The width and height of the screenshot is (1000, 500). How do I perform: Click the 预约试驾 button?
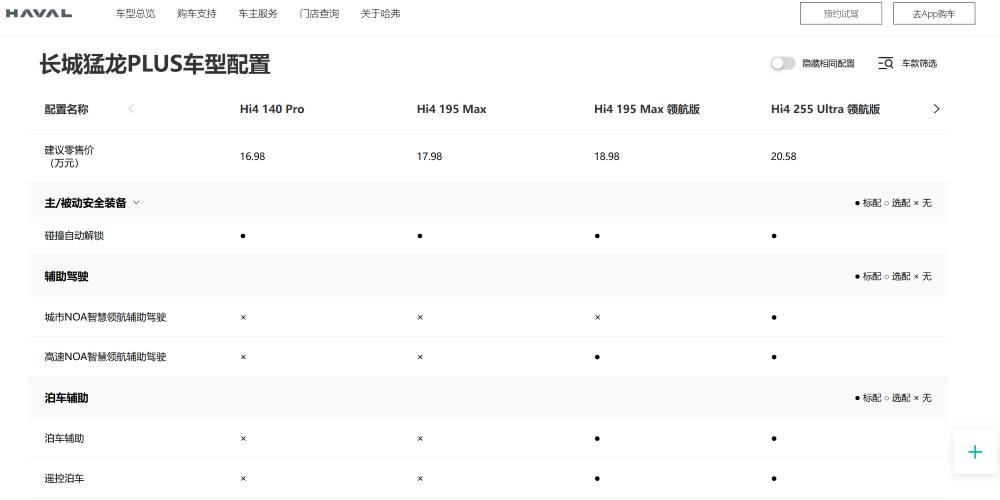(x=841, y=13)
